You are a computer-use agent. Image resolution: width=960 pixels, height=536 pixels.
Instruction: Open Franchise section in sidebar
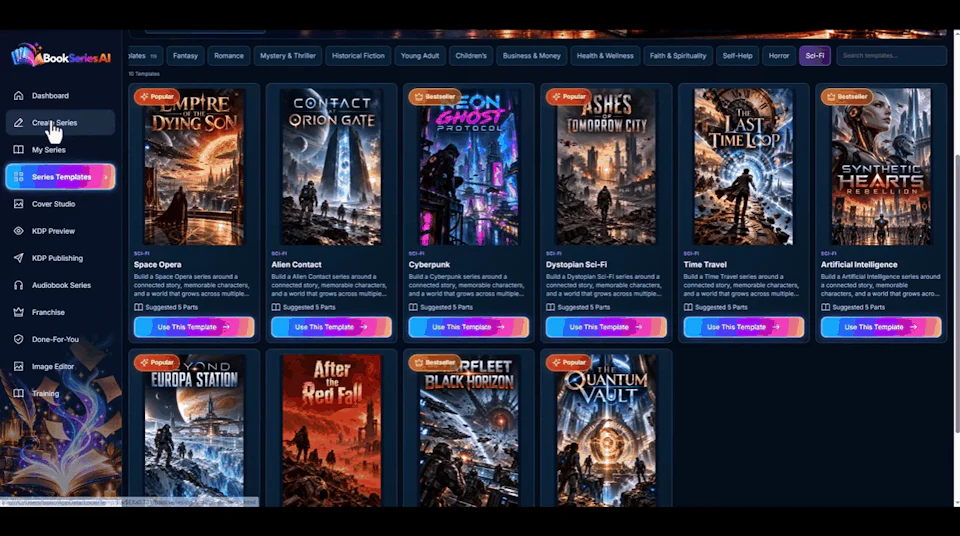60,312
